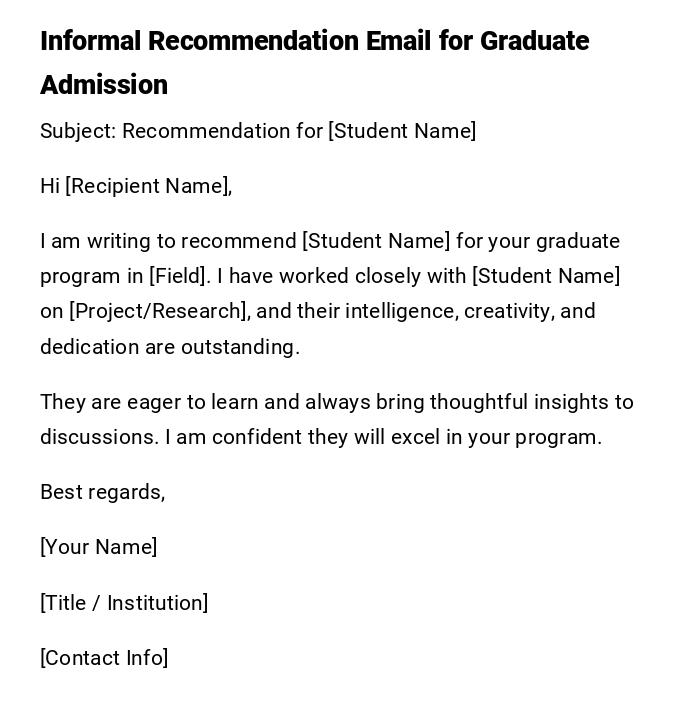Click the [Contact Info] placeholder
This screenshot has width=700, height=720.
[x=104, y=658]
